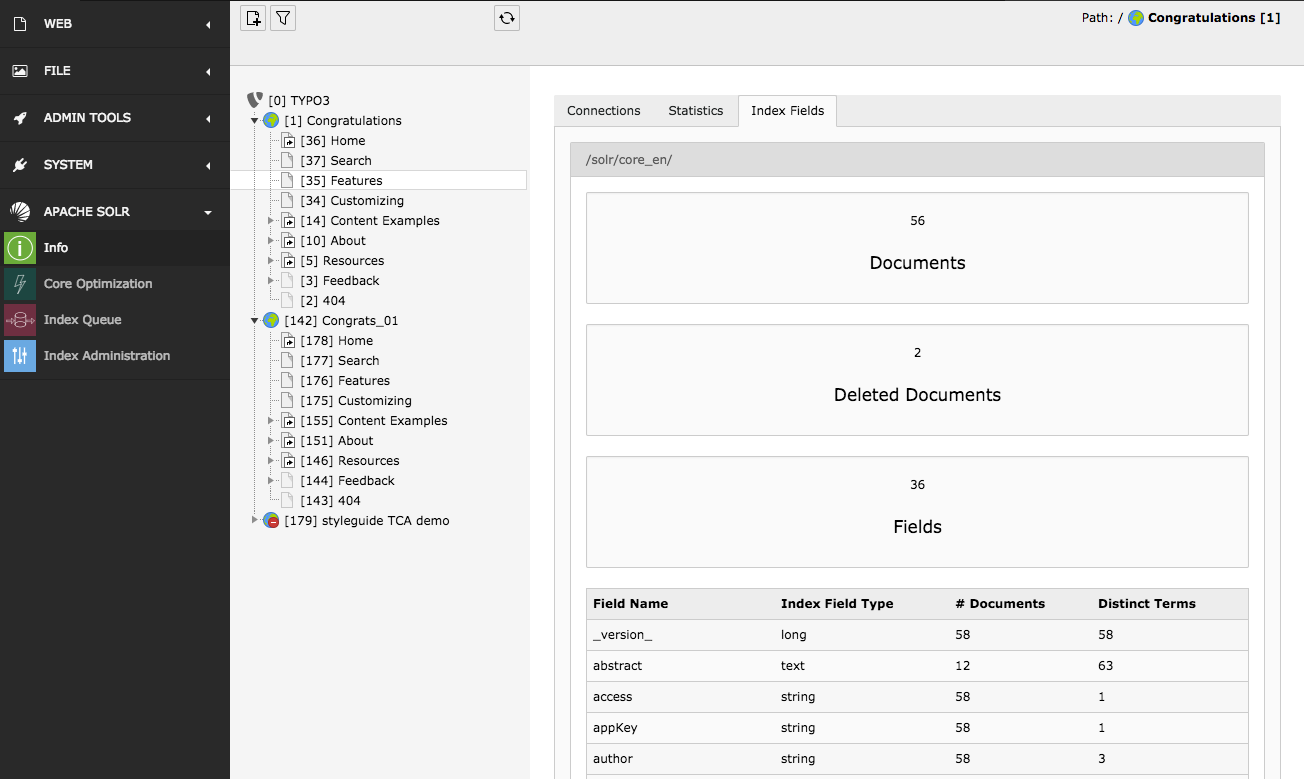Collapse the APACHE SOLR menu section
Image resolution: width=1304 pixels, height=779 pixels.
208,212
